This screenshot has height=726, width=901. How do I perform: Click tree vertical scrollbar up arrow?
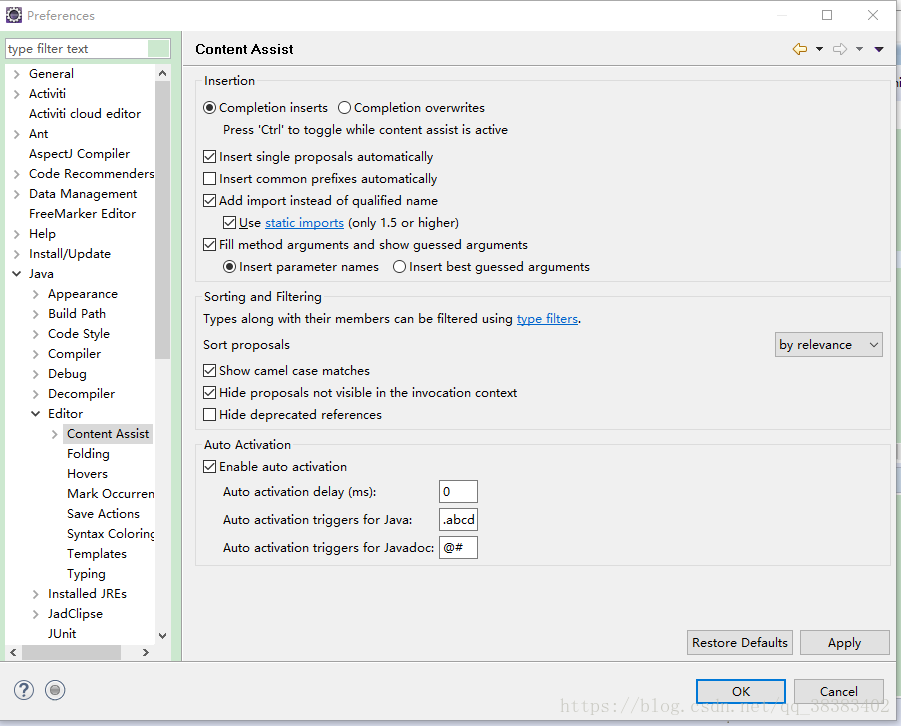(163, 74)
